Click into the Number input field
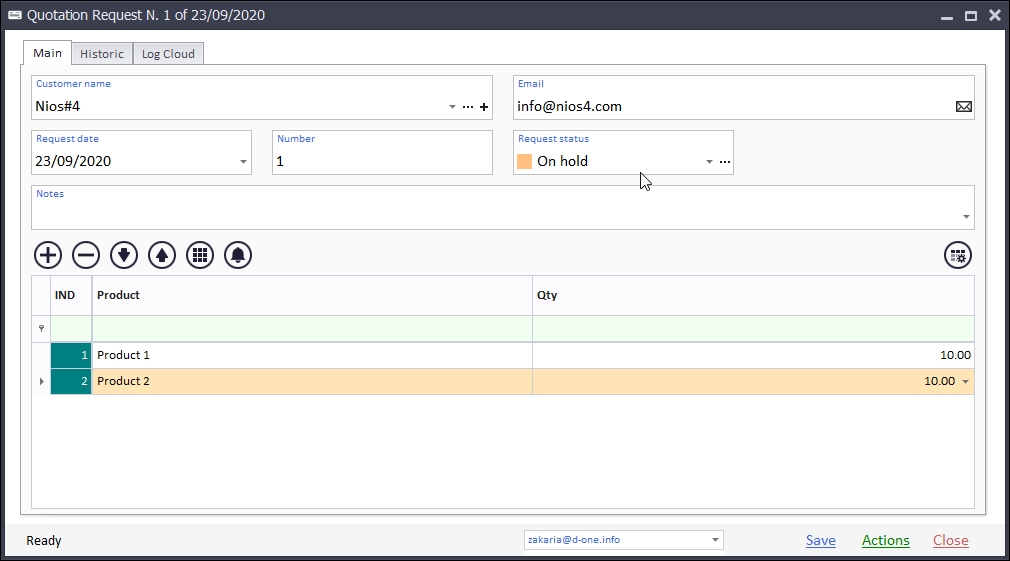 [382, 161]
